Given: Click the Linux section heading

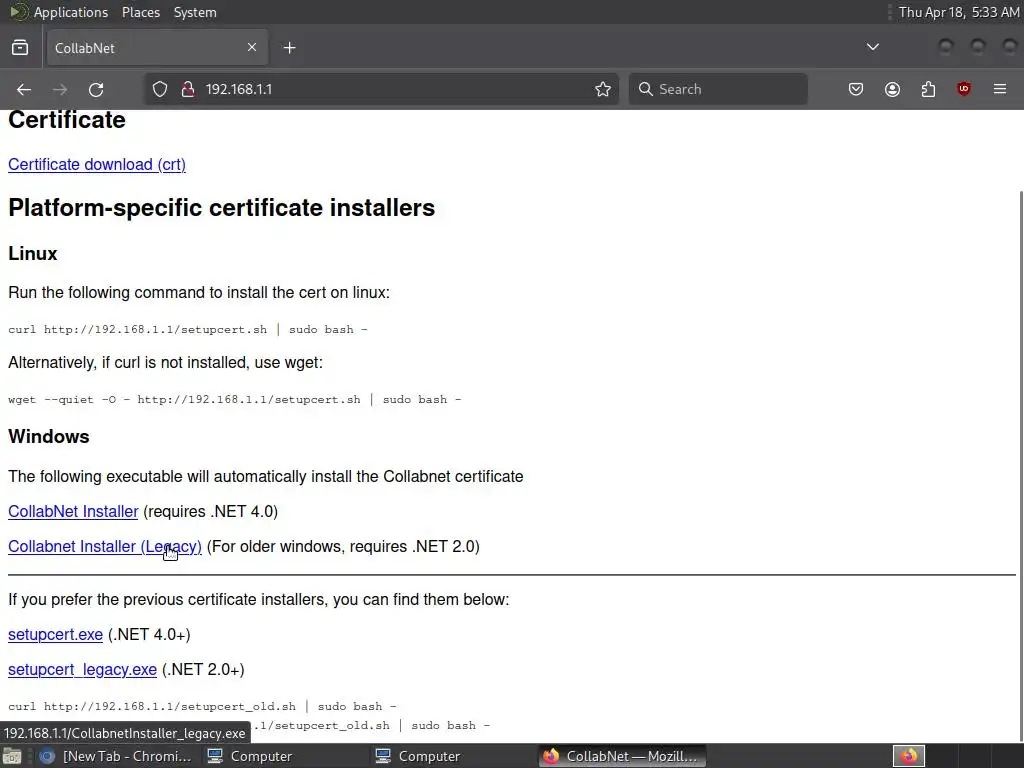Looking at the screenshot, I should pos(33,253).
